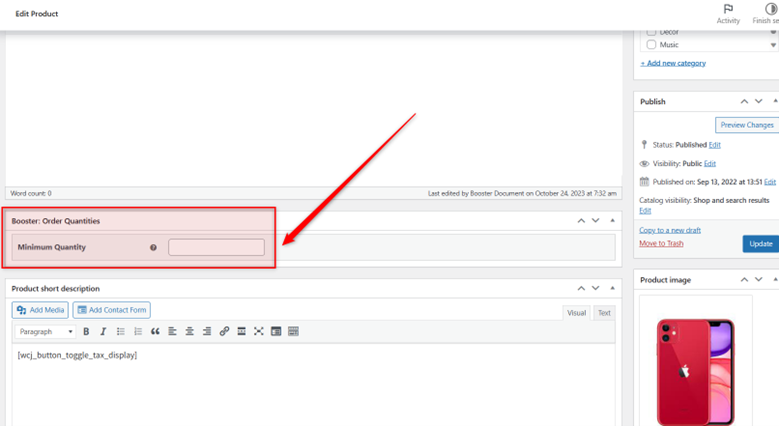The width and height of the screenshot is (779, 426).
Task: Click Move to Trash link
Action: pos(661,243)
